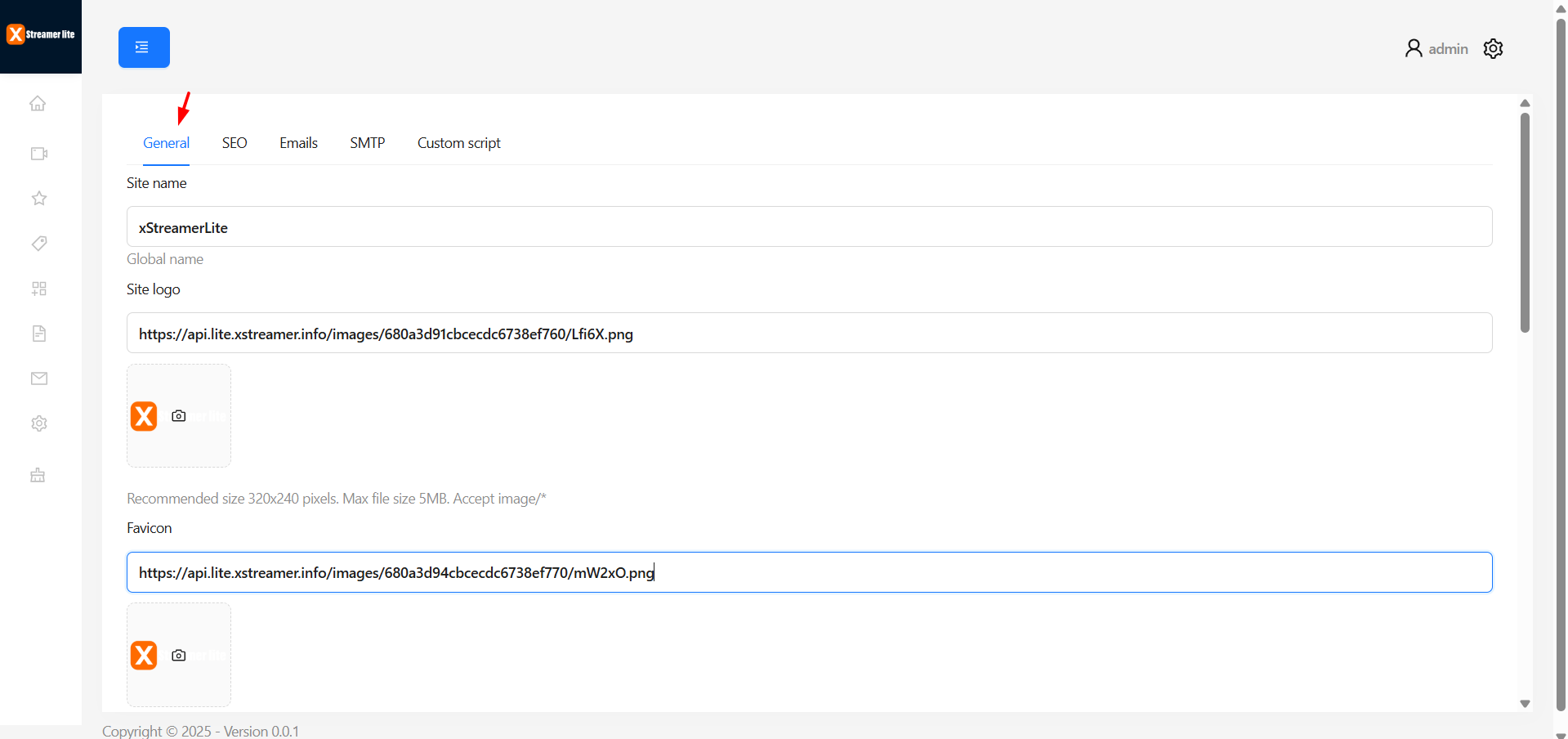This screenshot has width=1568, height=739.
Task: Switch to the Custom script tab
Action: pyautogui.click(x=459, y=143)
